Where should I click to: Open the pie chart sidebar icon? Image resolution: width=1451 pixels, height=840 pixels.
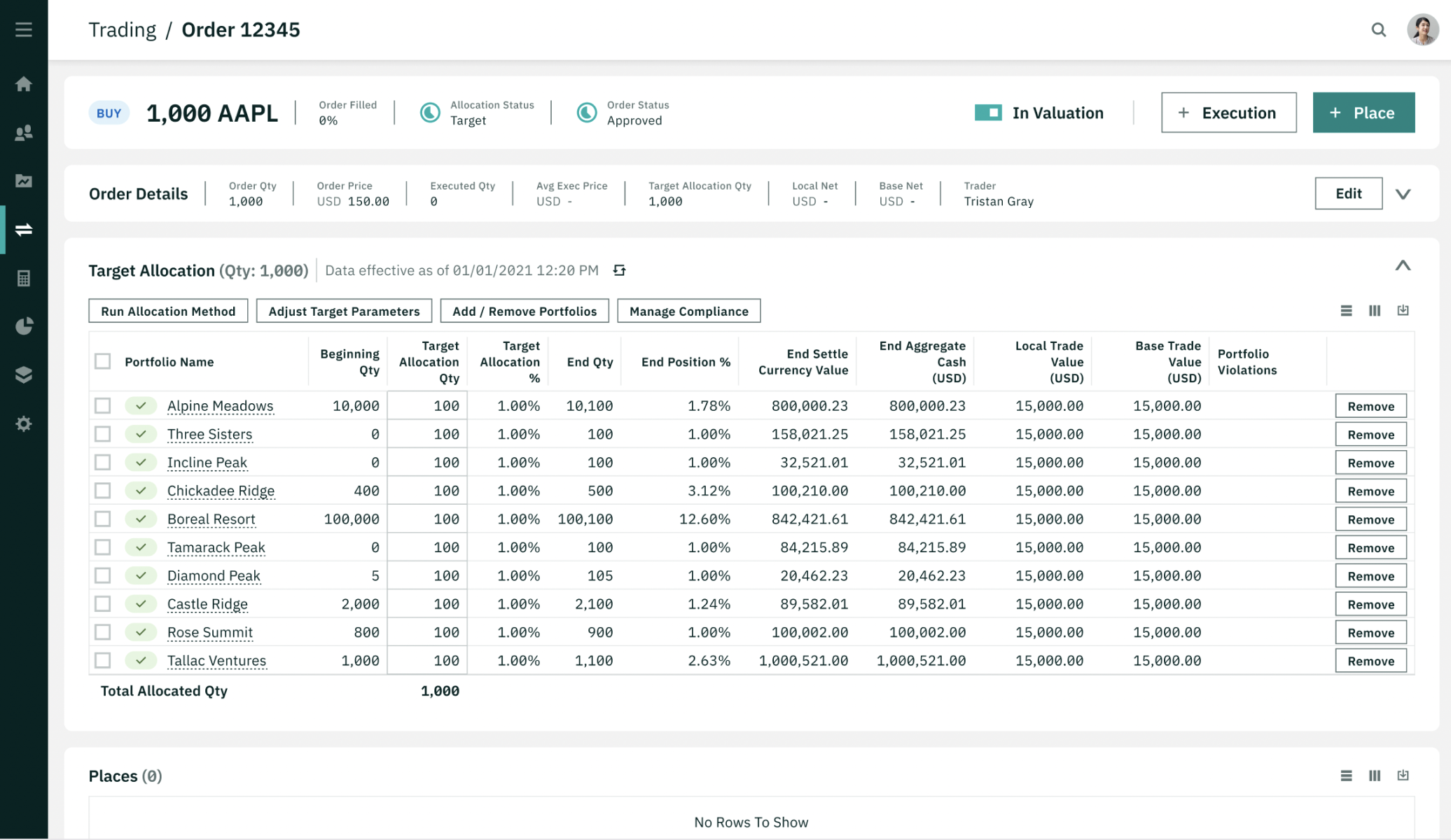[x=24, y=326]
